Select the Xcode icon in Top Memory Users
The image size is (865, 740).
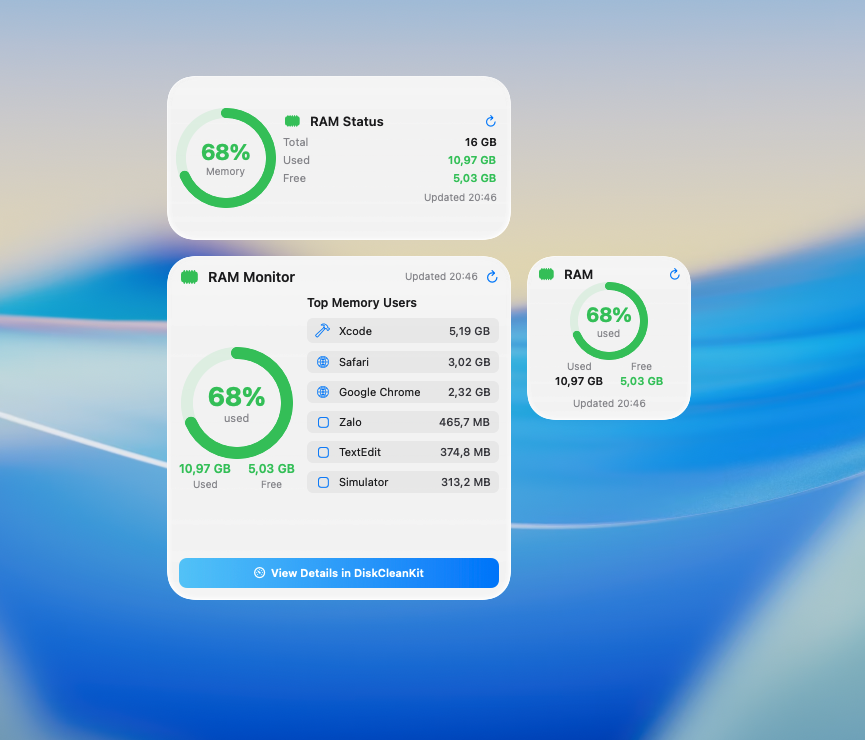[323, 331]
